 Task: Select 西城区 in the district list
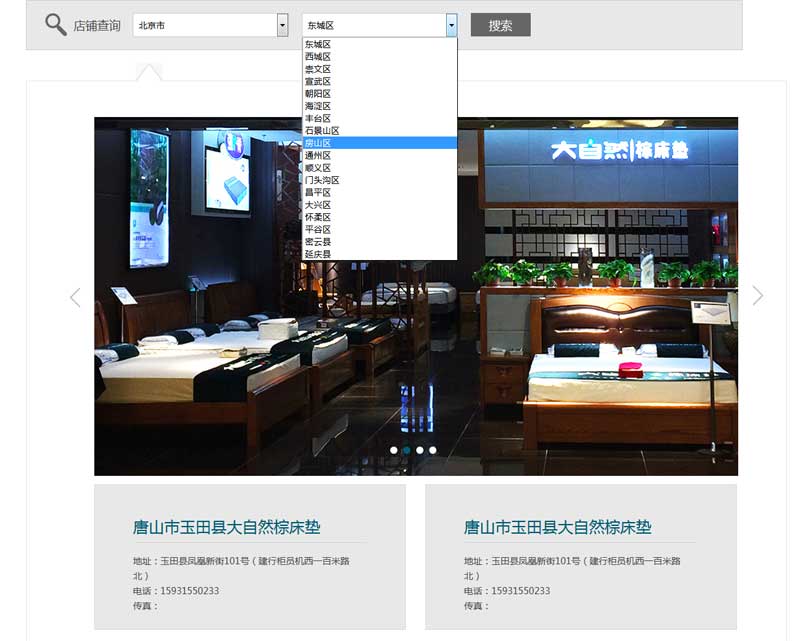[380, 57]
